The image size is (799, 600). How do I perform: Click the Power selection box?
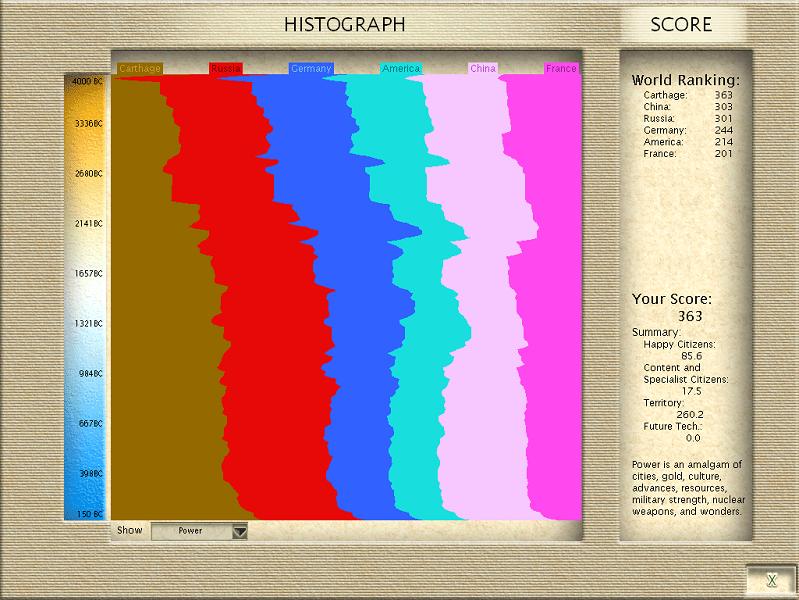pos(190,532)
